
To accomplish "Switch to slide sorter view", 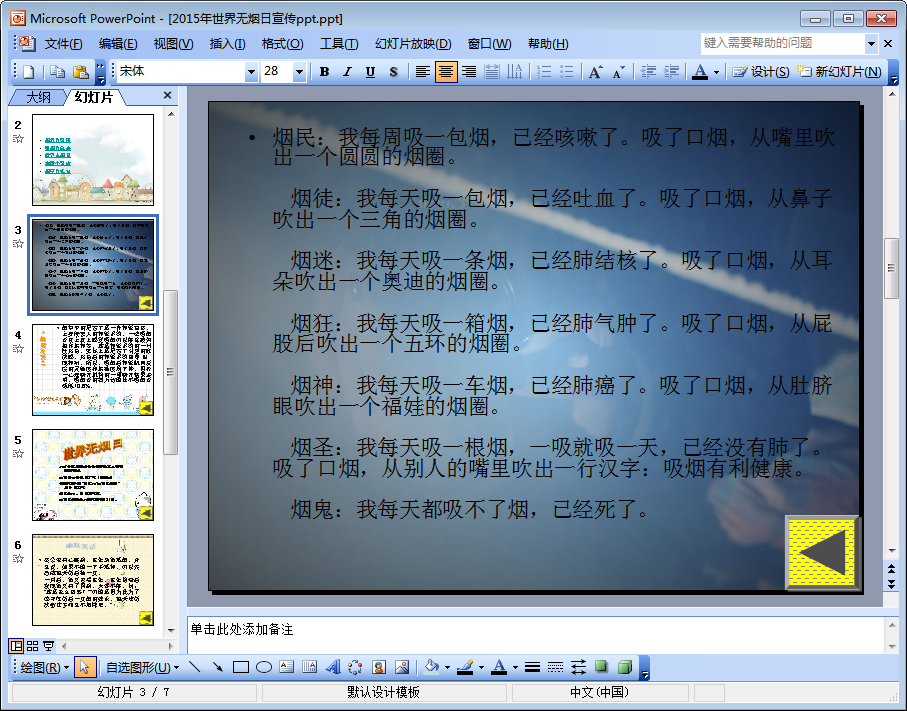I will (32, 646).
